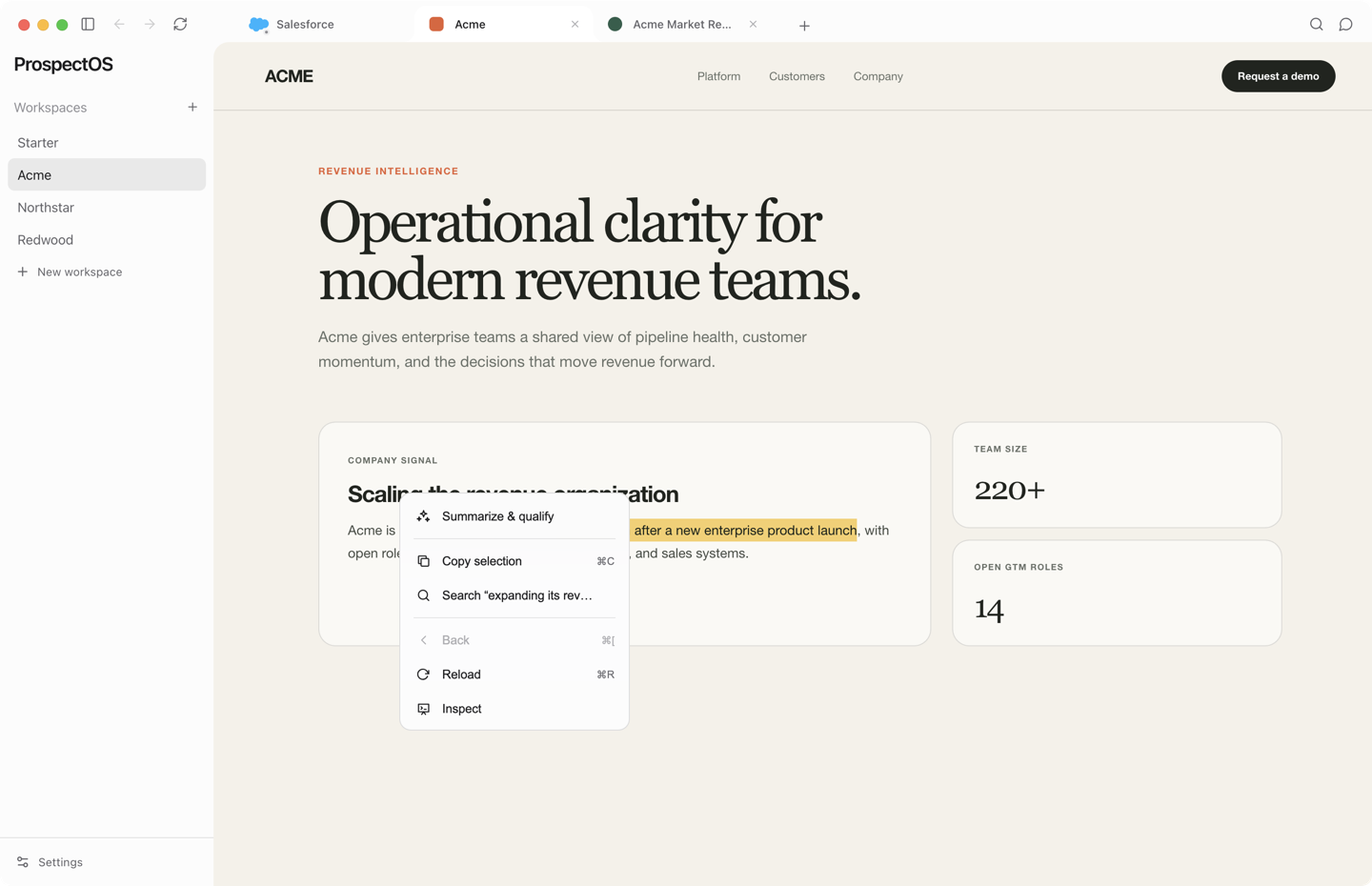1372x886 pixels.
Task: Open Customers nav link
Action: (797, 76)
